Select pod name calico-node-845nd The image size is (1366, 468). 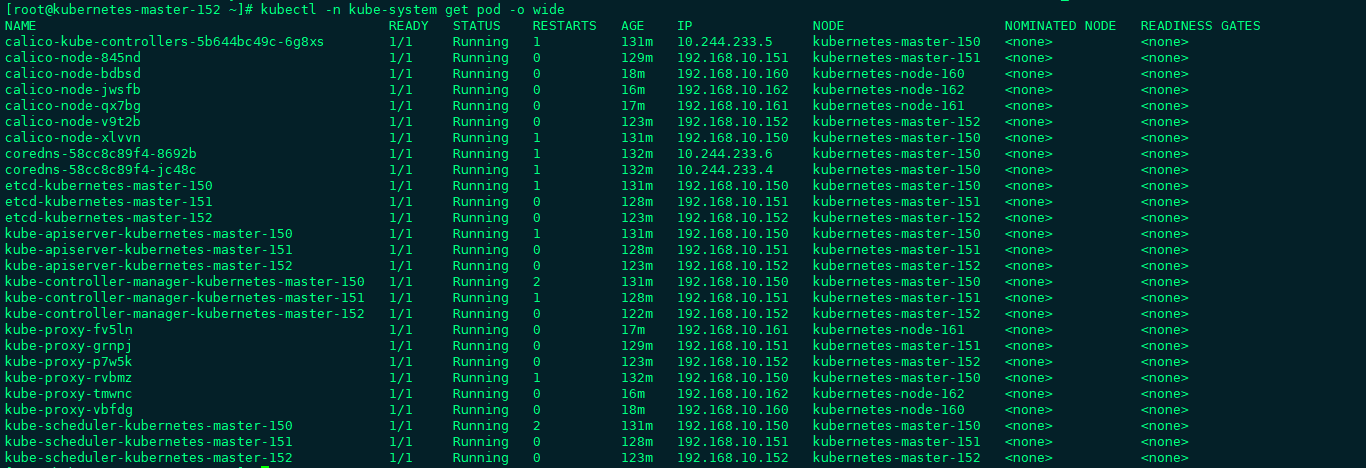coord(73,58)
